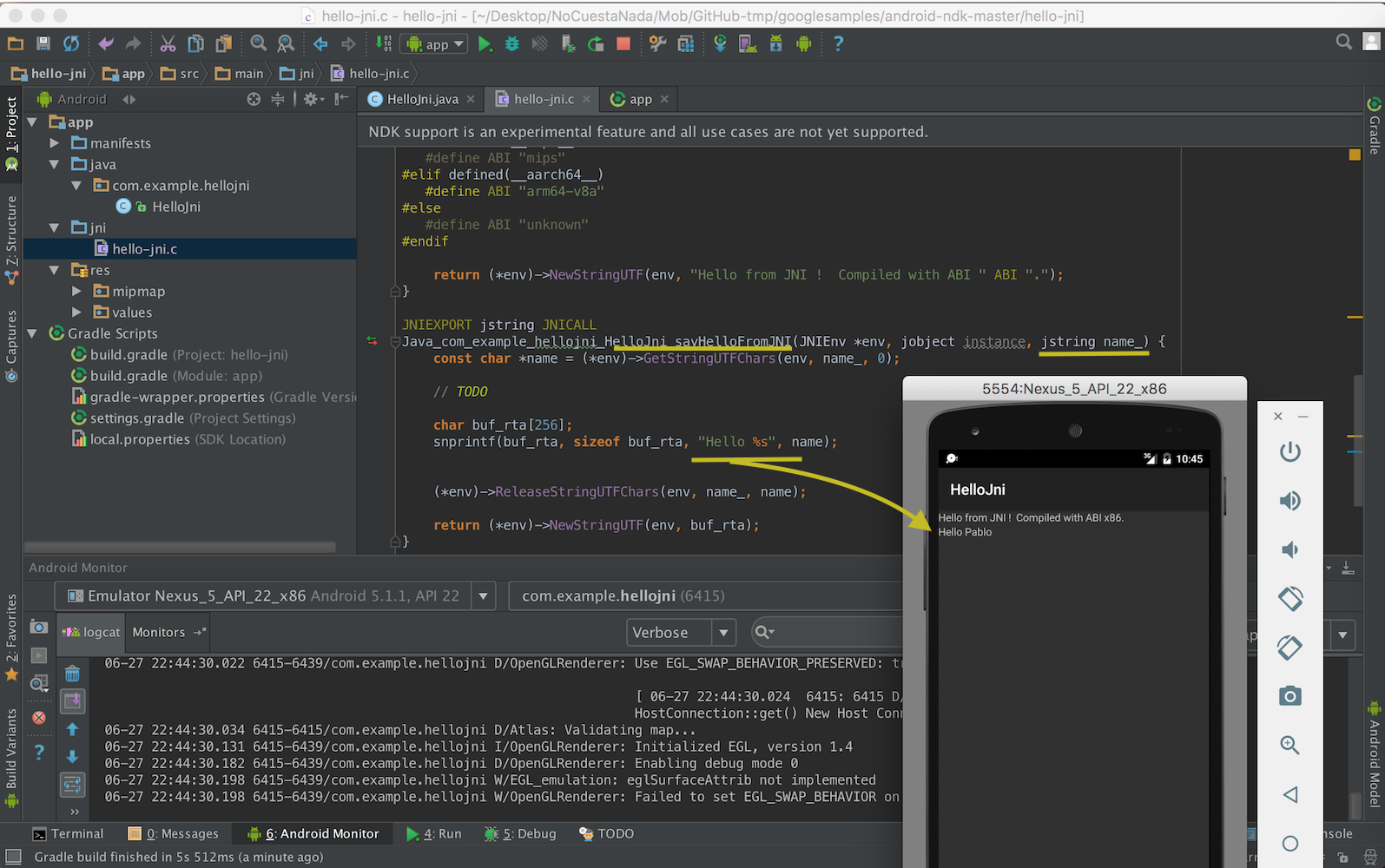Image resolution: width=1385 pixels, height=868 pixels.
Task: Collapse the jni folder node
Action: pyautogui.click(x=55, y=227)
